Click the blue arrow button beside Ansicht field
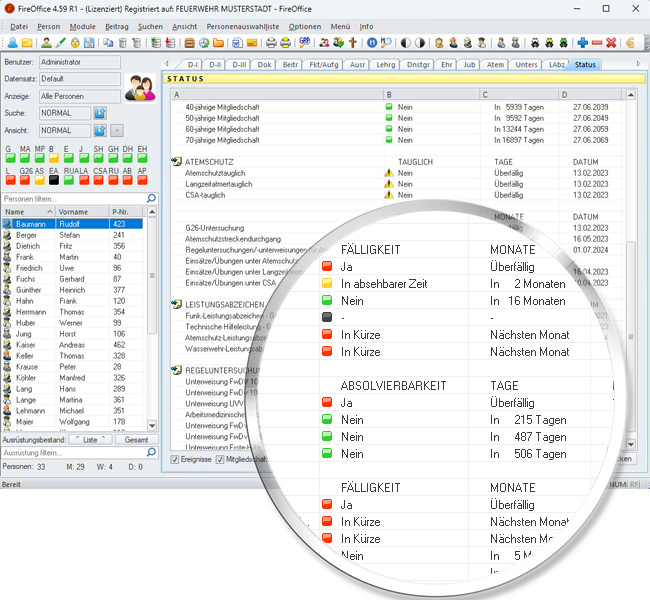This screenshot has height=600, width=650. tap(100, 130)
